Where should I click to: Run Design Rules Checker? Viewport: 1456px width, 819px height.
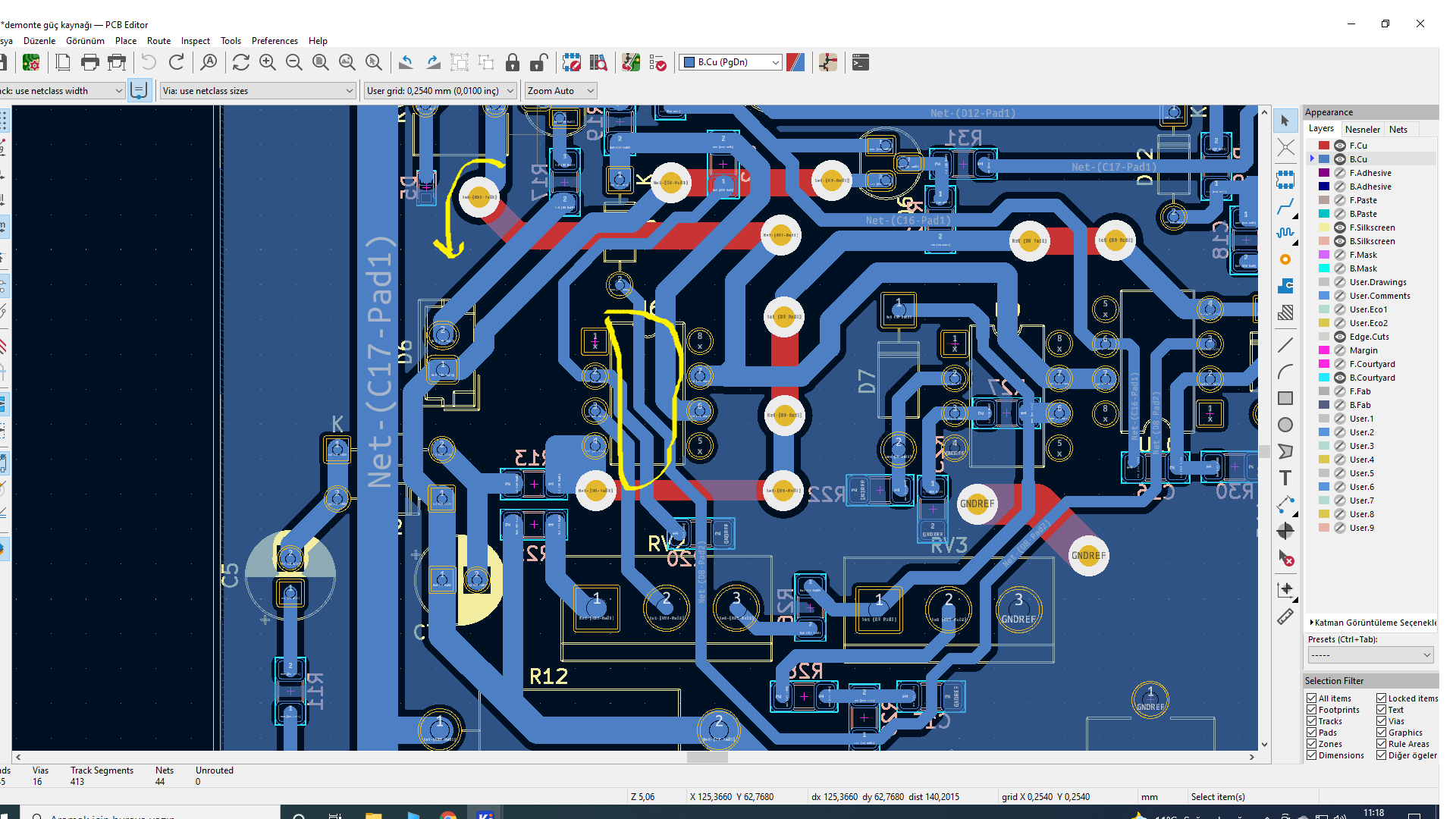(657, 63)
